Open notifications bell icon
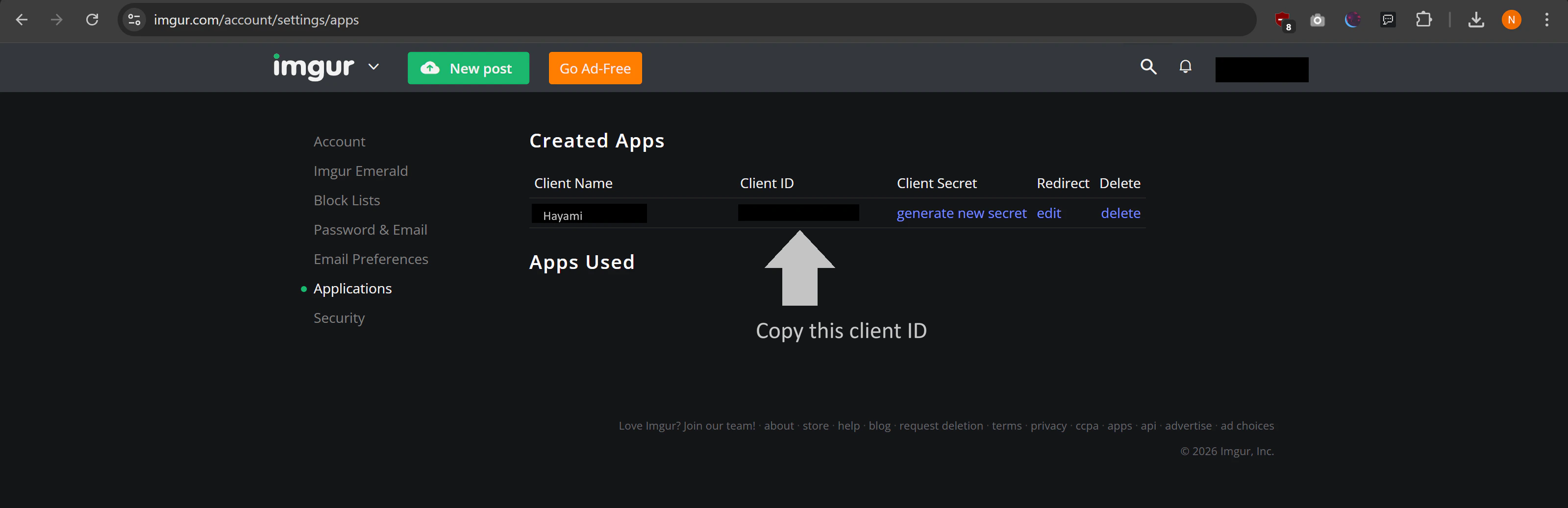 (x=1185, y=66)
